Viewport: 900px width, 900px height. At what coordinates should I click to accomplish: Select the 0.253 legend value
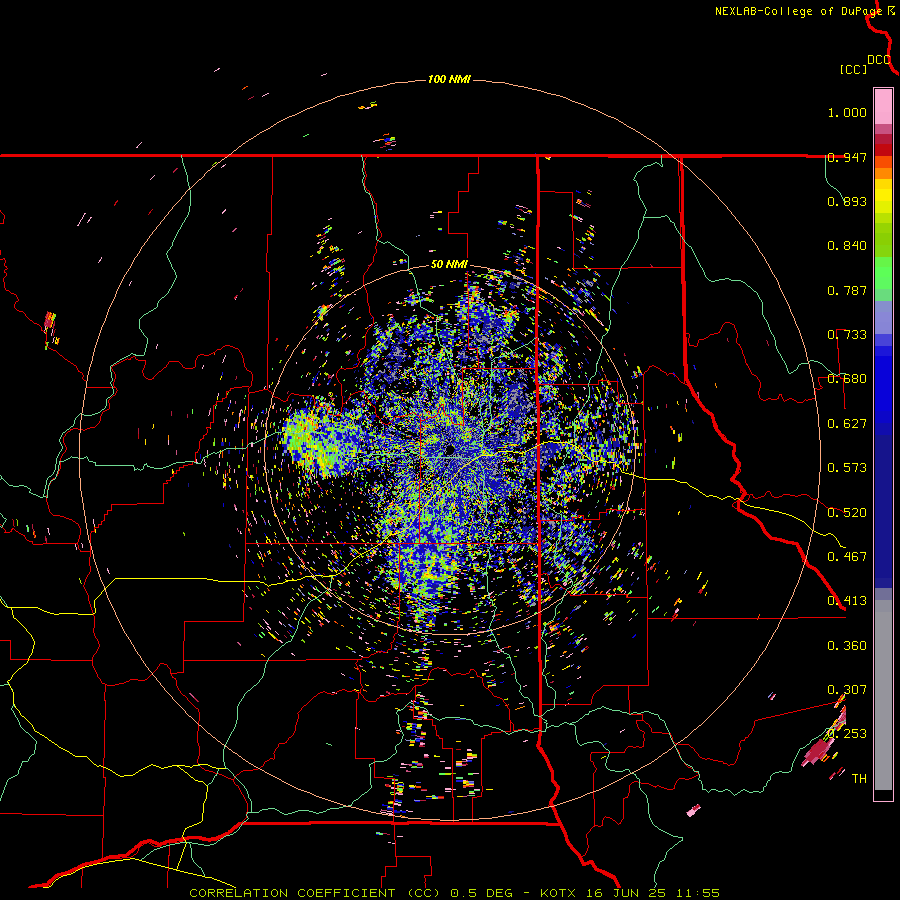click(x=847, y=734)
